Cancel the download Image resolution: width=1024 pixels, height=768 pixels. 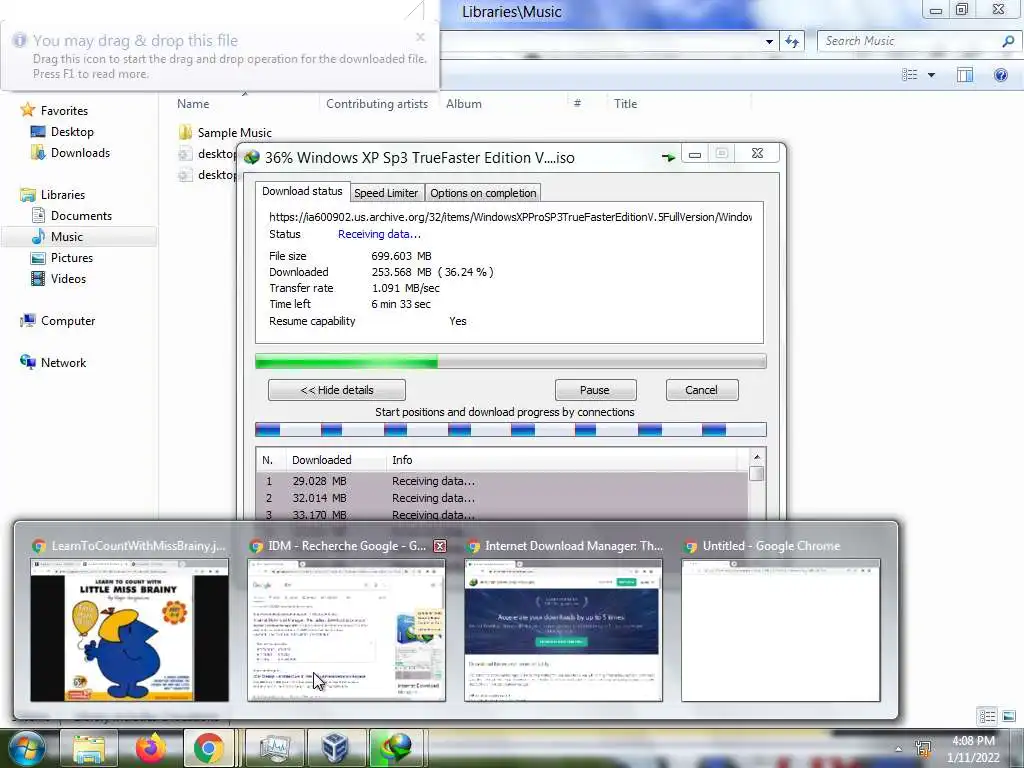pos(701,390)
